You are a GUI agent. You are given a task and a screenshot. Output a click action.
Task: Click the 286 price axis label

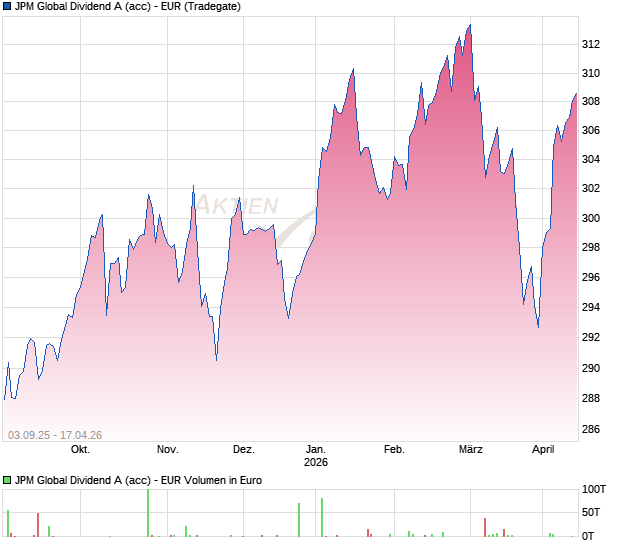pos(591,429)
